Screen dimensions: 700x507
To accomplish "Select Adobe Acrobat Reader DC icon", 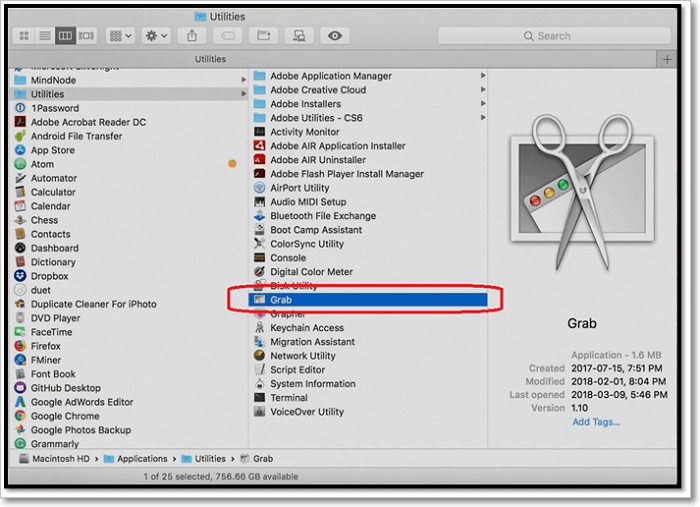I will point(20,122).
